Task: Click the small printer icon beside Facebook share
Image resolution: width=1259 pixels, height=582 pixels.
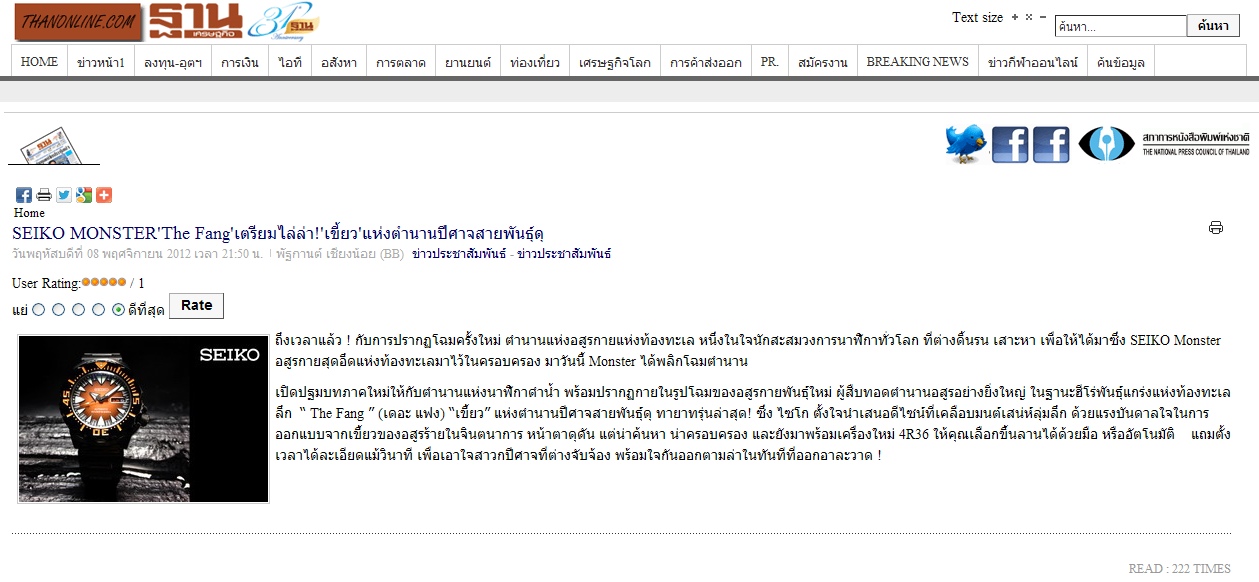Action: (x=44, y=195)
